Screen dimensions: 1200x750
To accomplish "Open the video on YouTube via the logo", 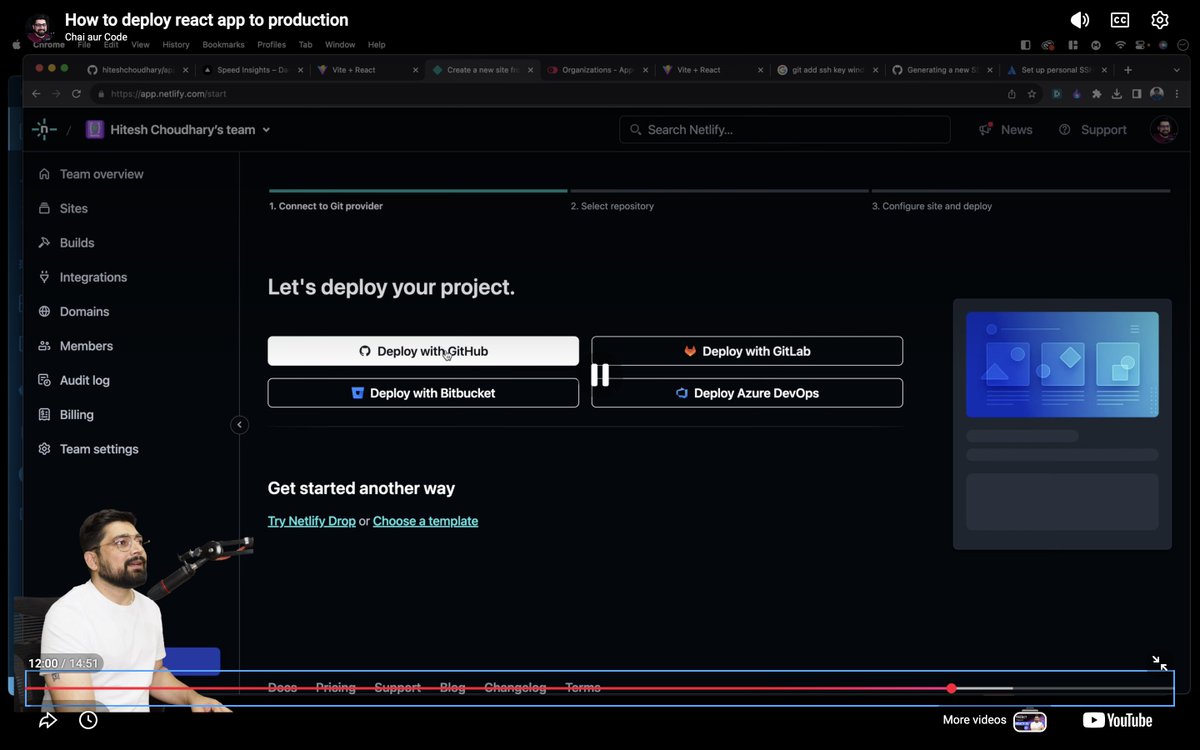I will coord(1118,720).
